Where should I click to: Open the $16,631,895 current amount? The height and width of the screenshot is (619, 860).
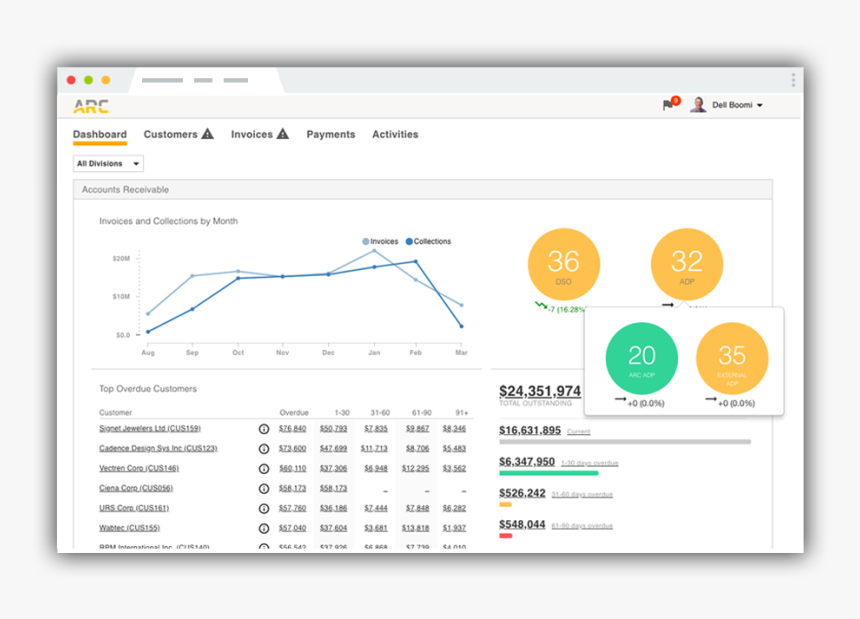click(x=530, y=430)
